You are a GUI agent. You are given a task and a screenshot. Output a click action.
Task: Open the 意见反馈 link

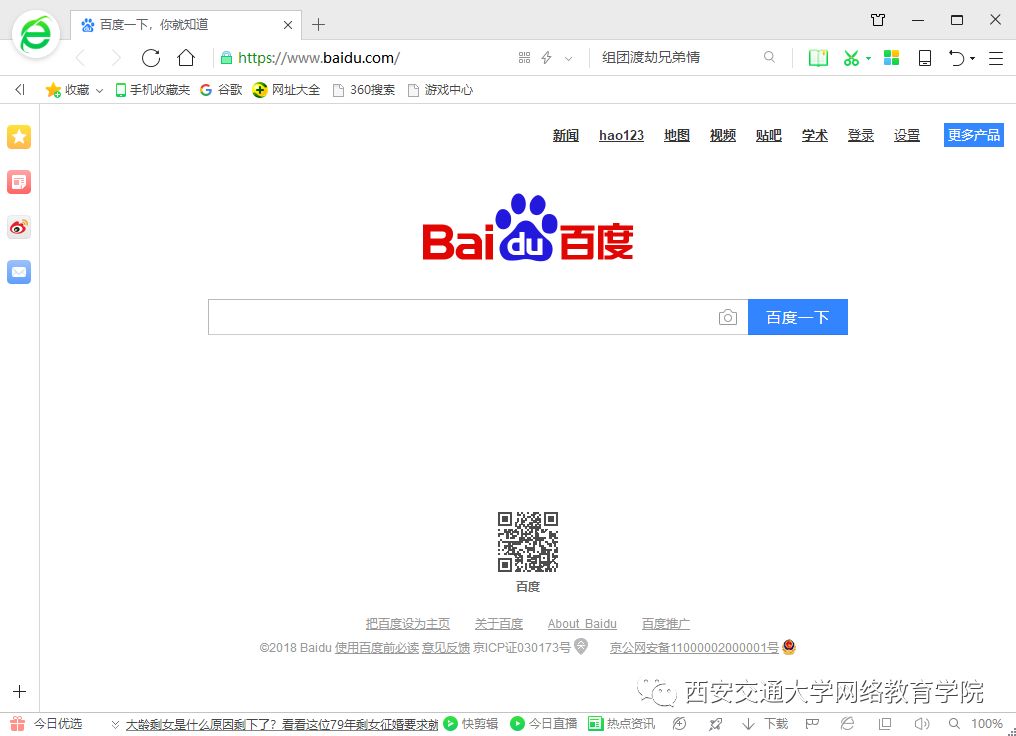pos(446,647)
